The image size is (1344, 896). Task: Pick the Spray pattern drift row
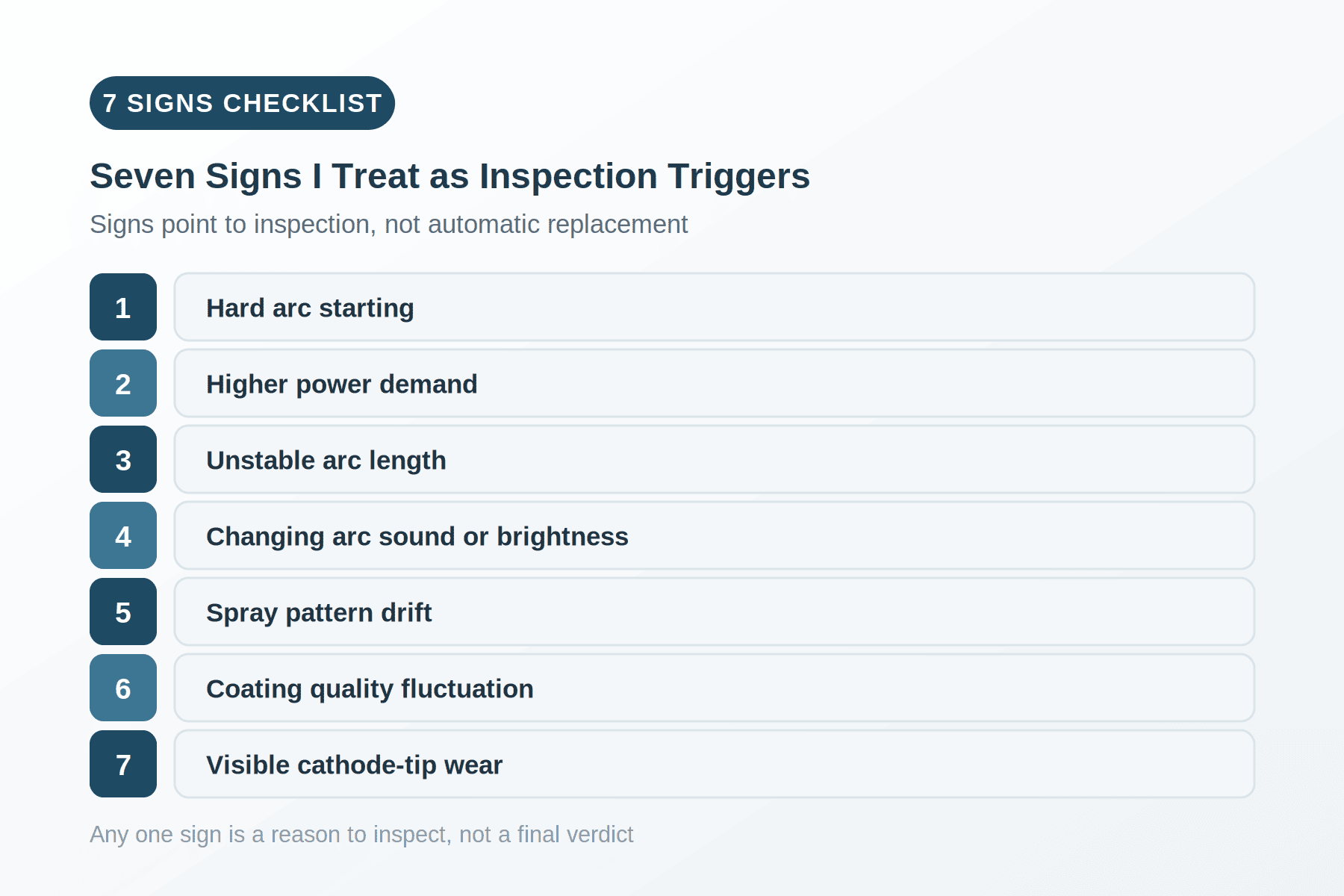tap(715, 612)
